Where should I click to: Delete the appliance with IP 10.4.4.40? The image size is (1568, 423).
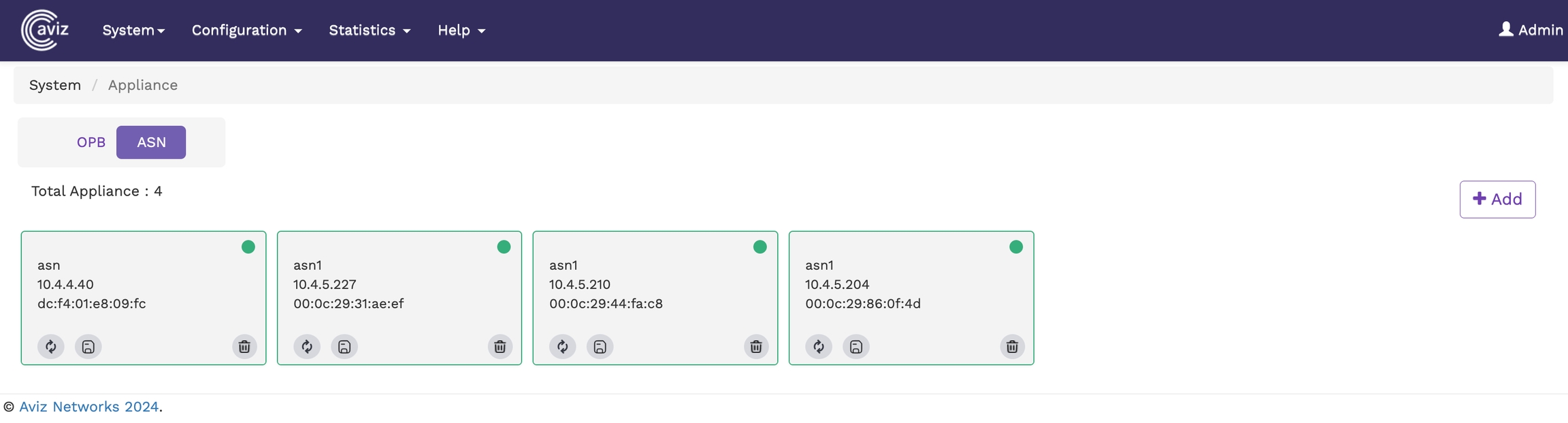point(244,347)
